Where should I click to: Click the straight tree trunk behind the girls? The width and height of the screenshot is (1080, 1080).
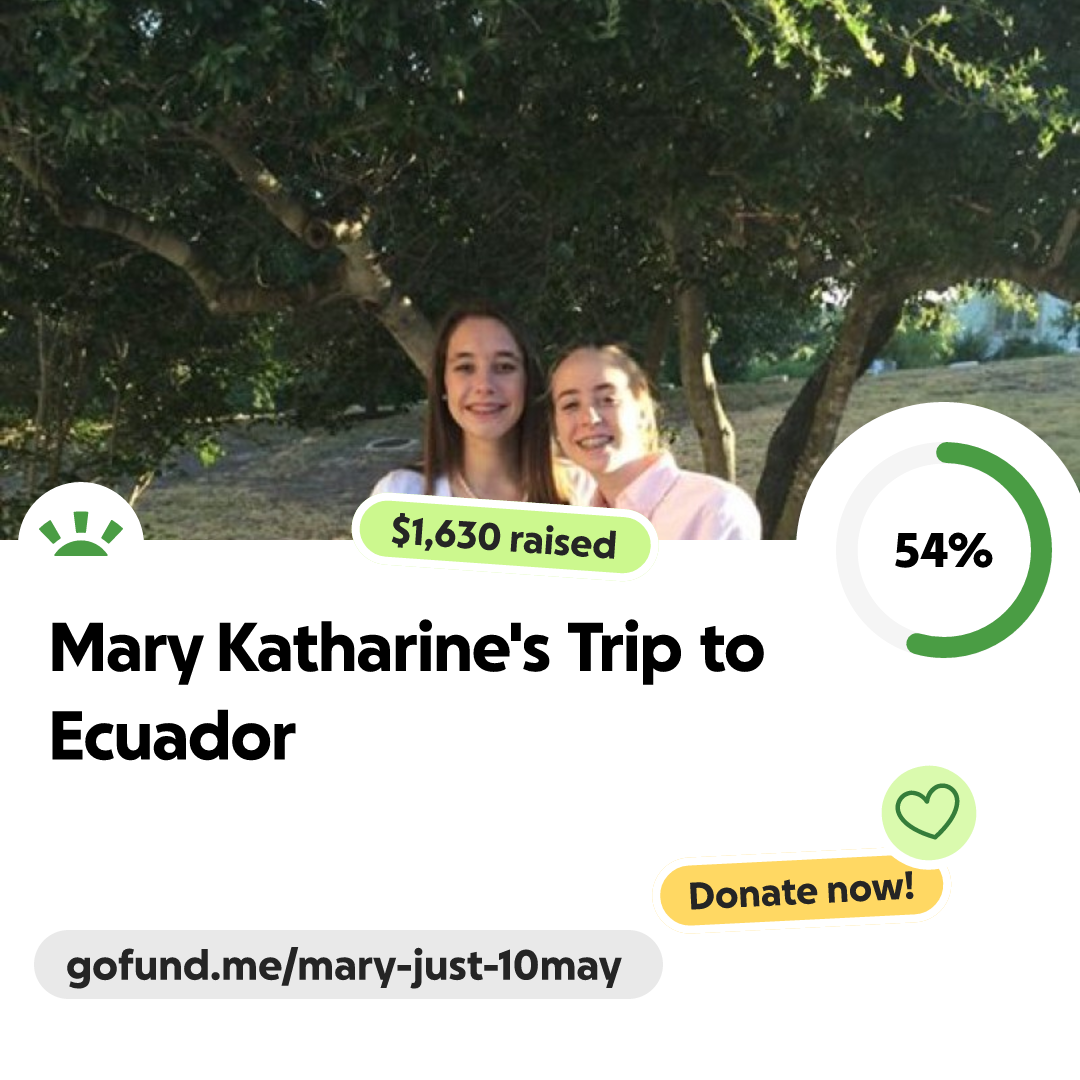pyautogui.click(x=703, y=386)
